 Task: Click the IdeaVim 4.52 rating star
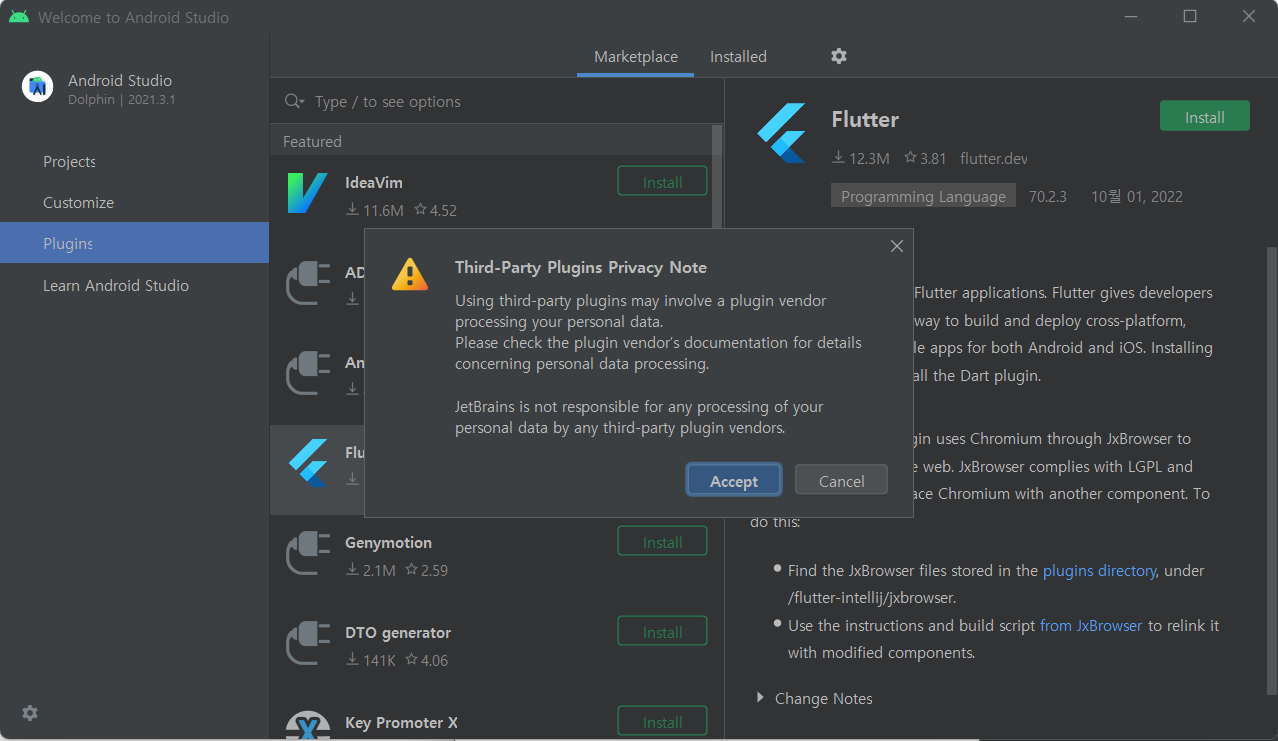pyautogui.click(x=421, y=210)
